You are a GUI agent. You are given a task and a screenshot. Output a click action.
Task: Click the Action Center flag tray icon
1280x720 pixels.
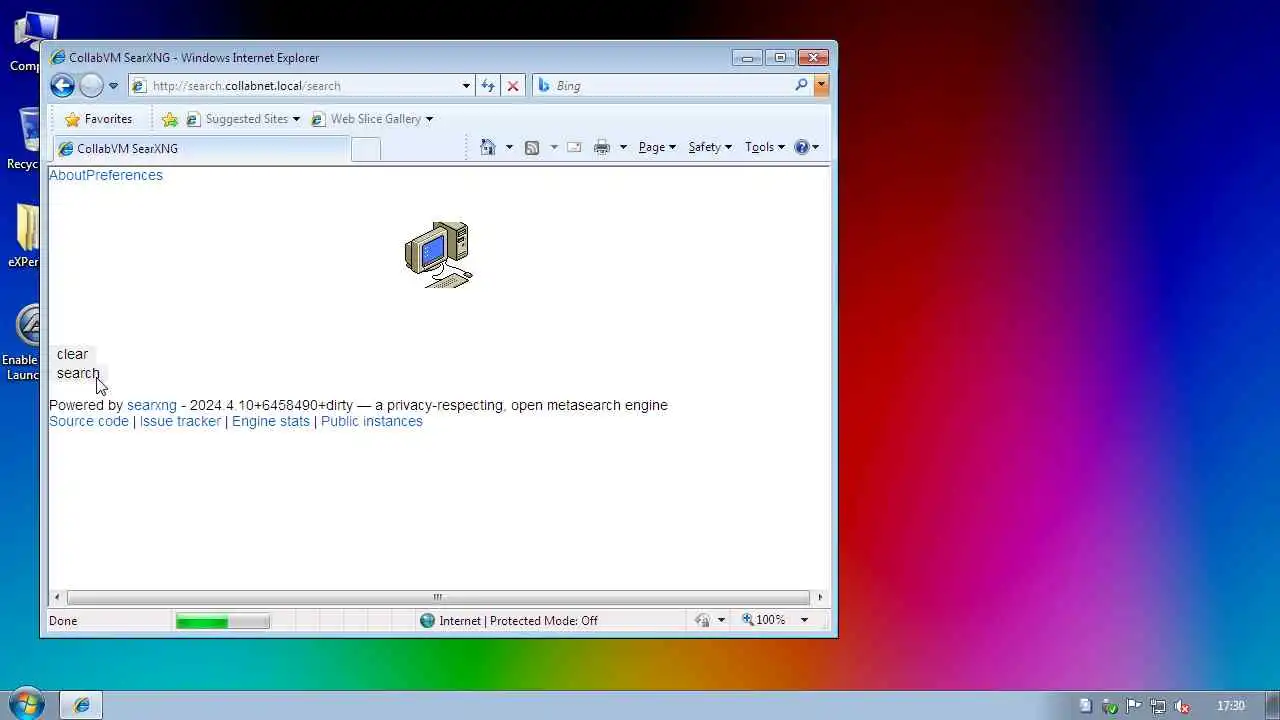[x=1135, y=706]
